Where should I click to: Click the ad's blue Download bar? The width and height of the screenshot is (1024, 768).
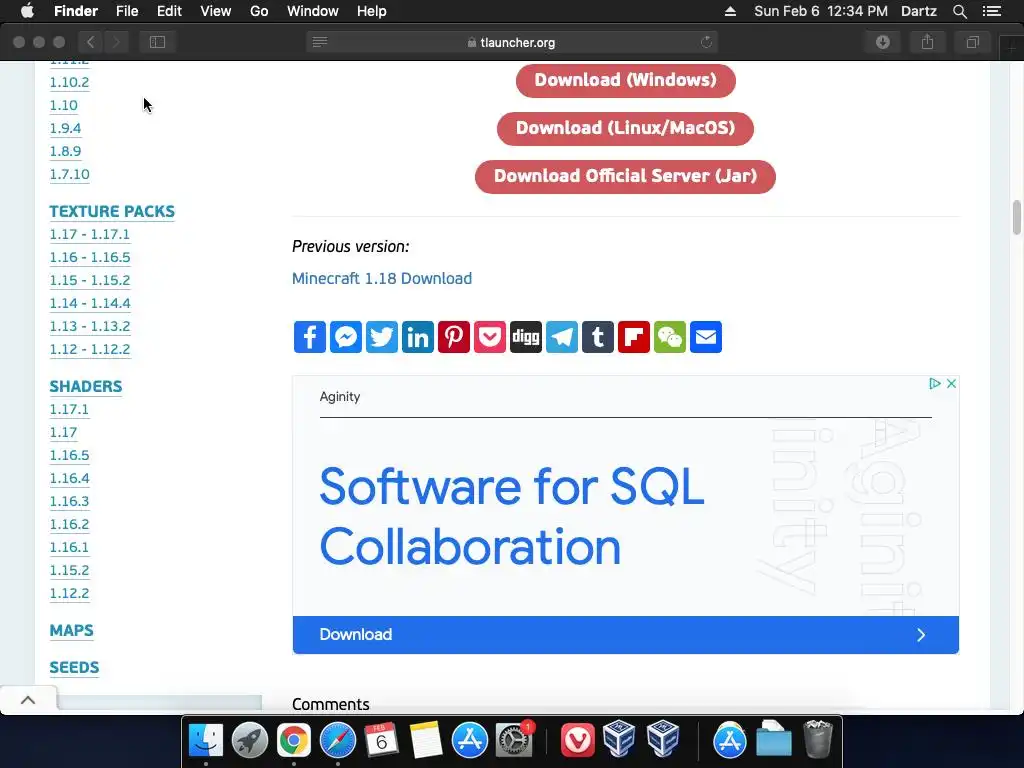pyautogui.click(x=626, y=635)
